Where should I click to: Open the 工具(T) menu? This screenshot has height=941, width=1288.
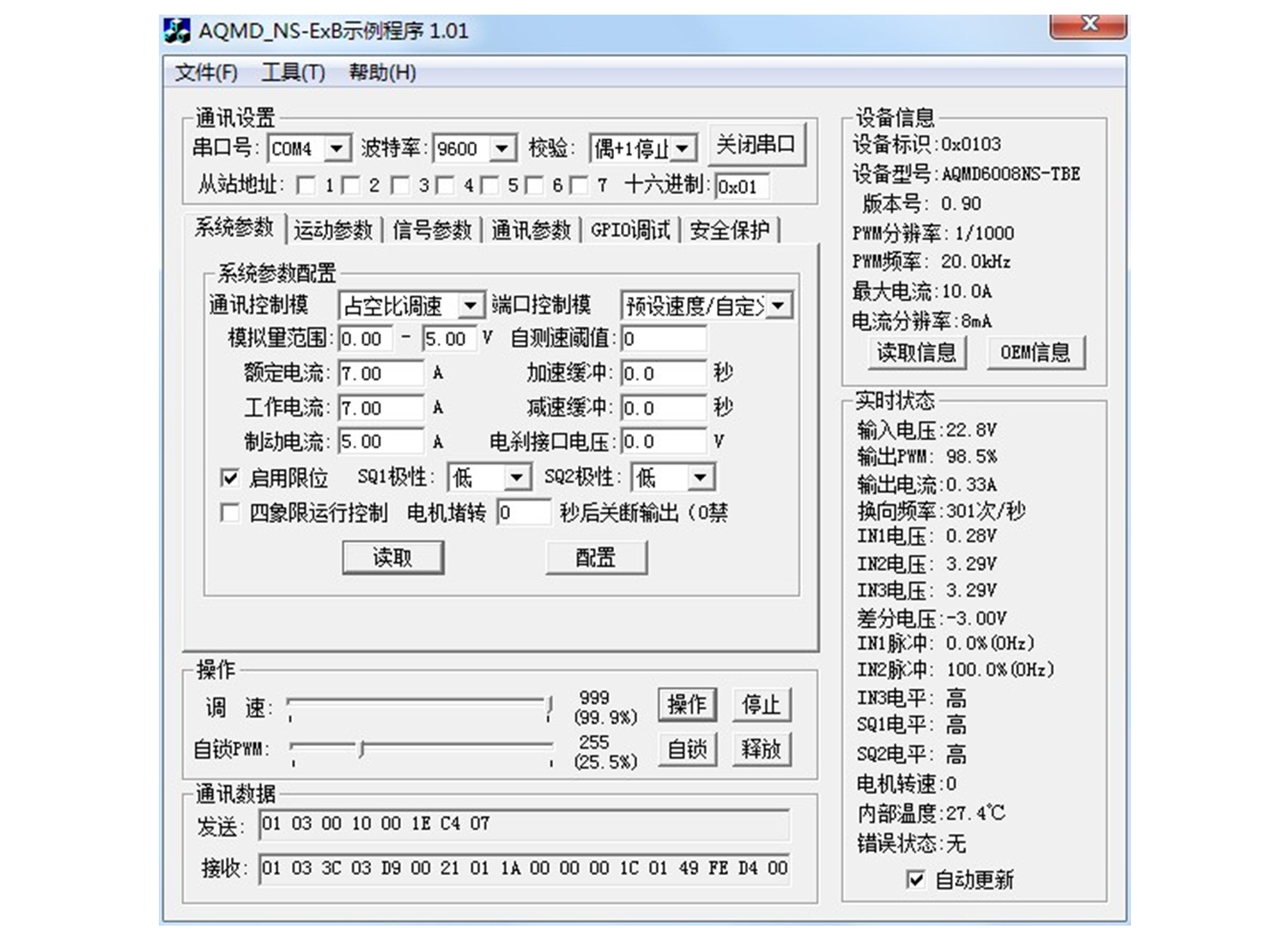tap(293, 72)
